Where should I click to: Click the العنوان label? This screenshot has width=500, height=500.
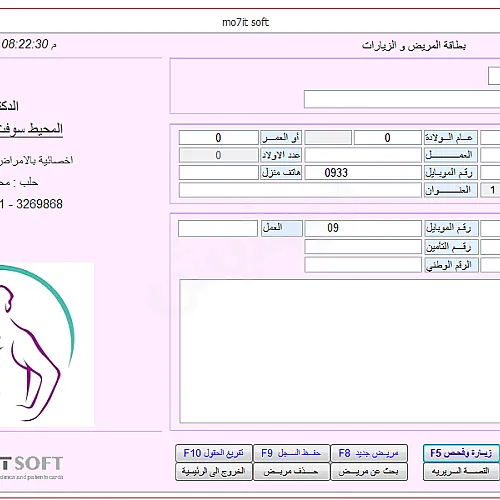tap(451, 190)
